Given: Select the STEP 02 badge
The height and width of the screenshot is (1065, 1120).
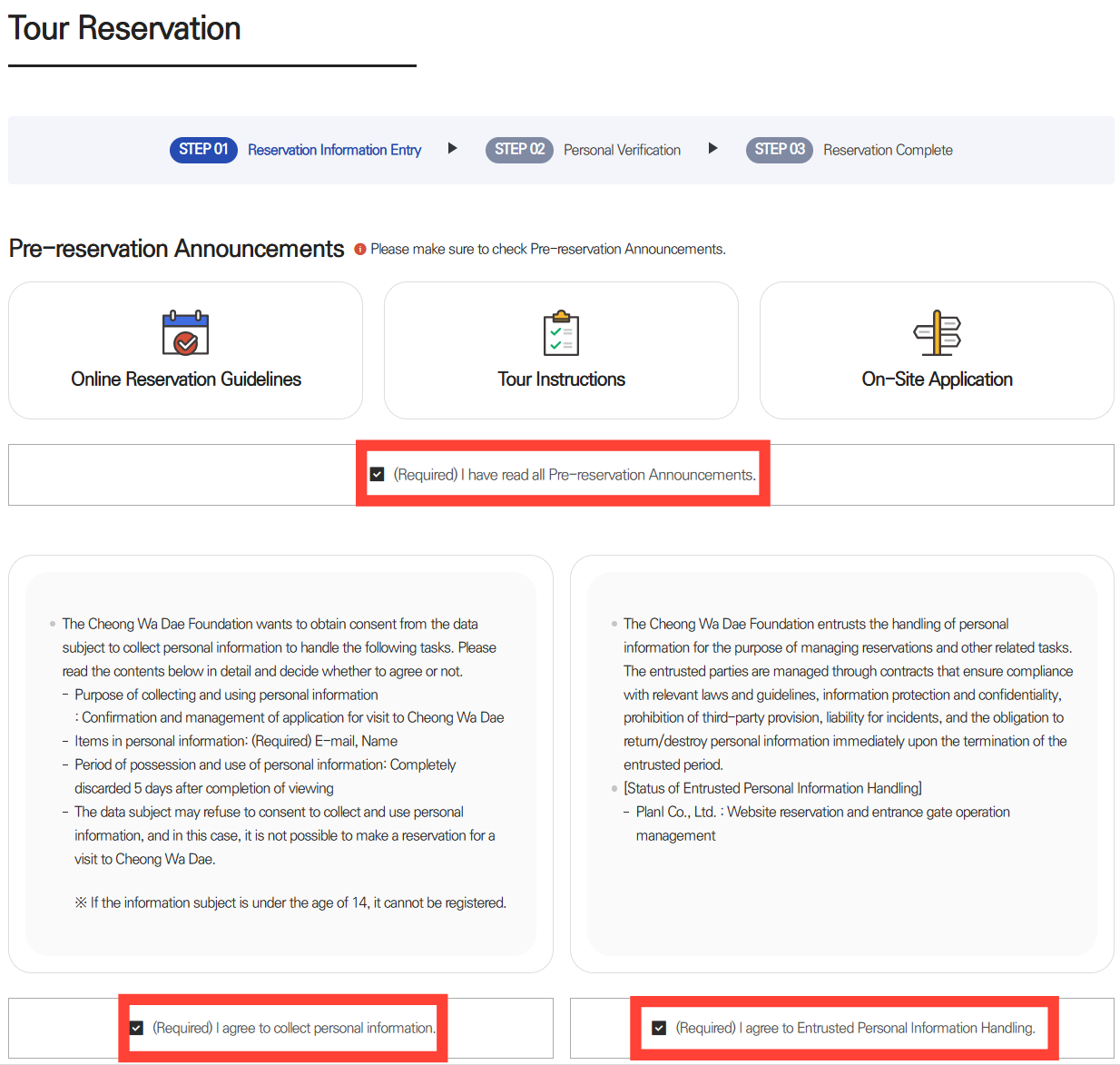Looking at the screenshot, I should coord(519,150).
